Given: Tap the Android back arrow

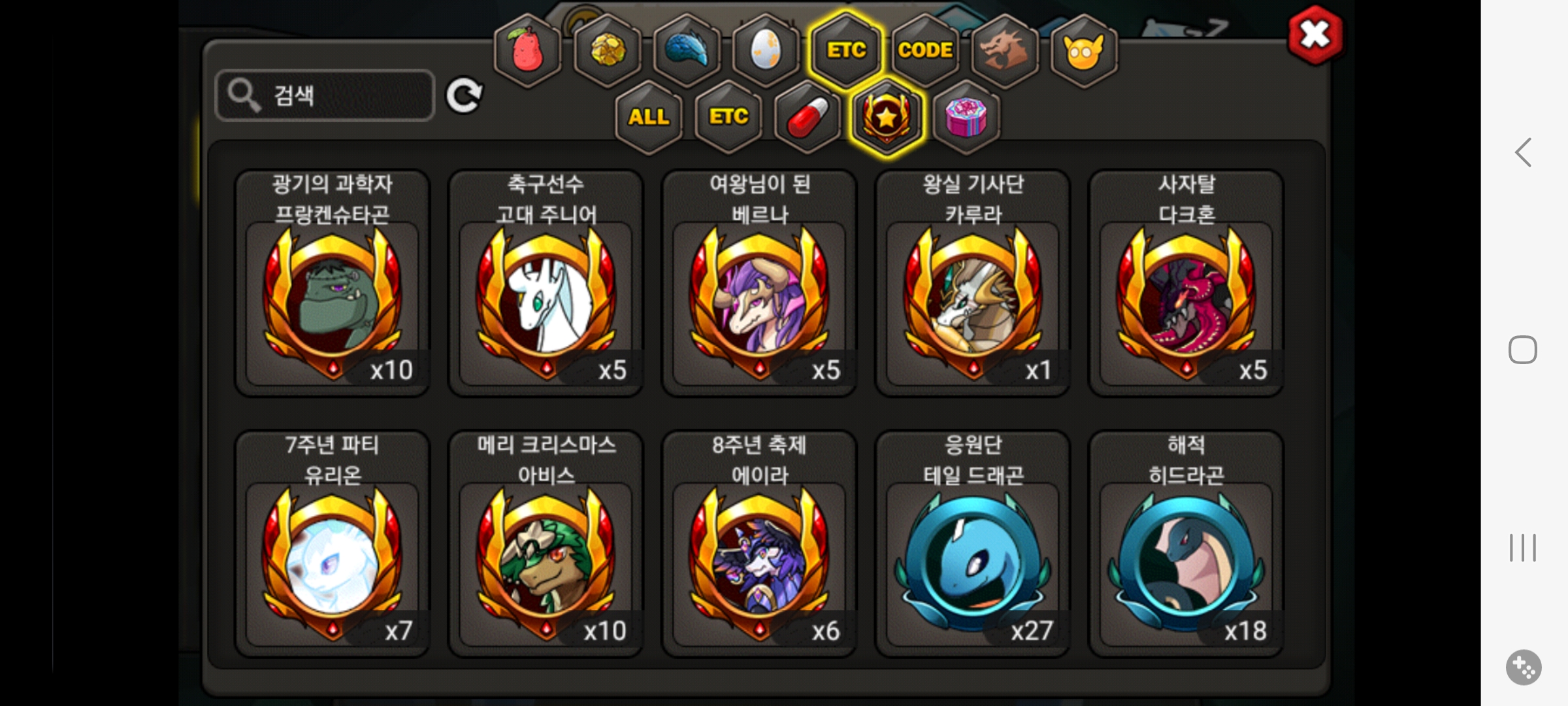Looking at the screenshot, I should (x=1523, y=153).
